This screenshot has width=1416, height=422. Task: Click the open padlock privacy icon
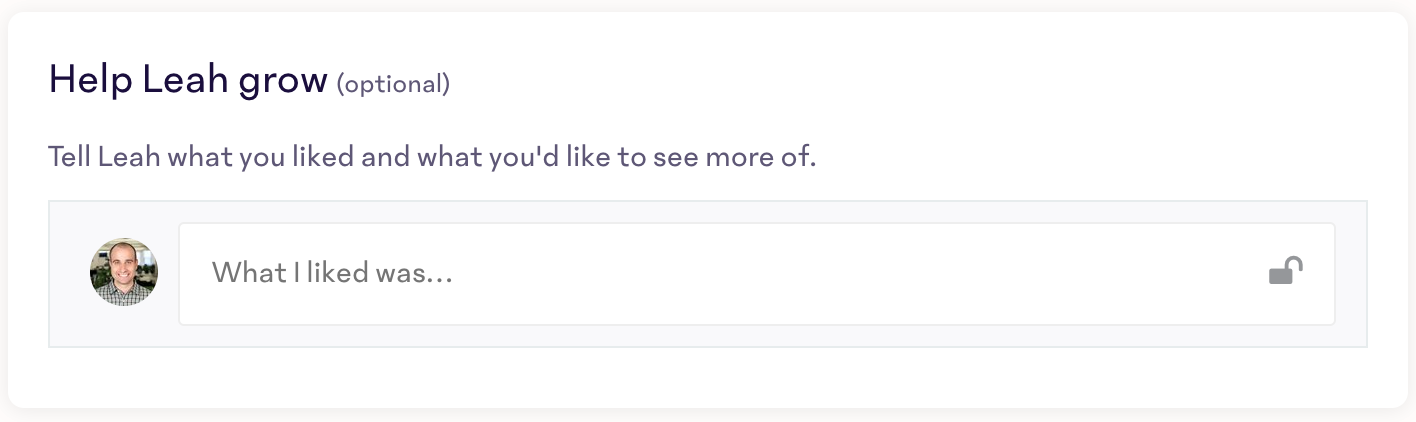(x=1286, y=271)
